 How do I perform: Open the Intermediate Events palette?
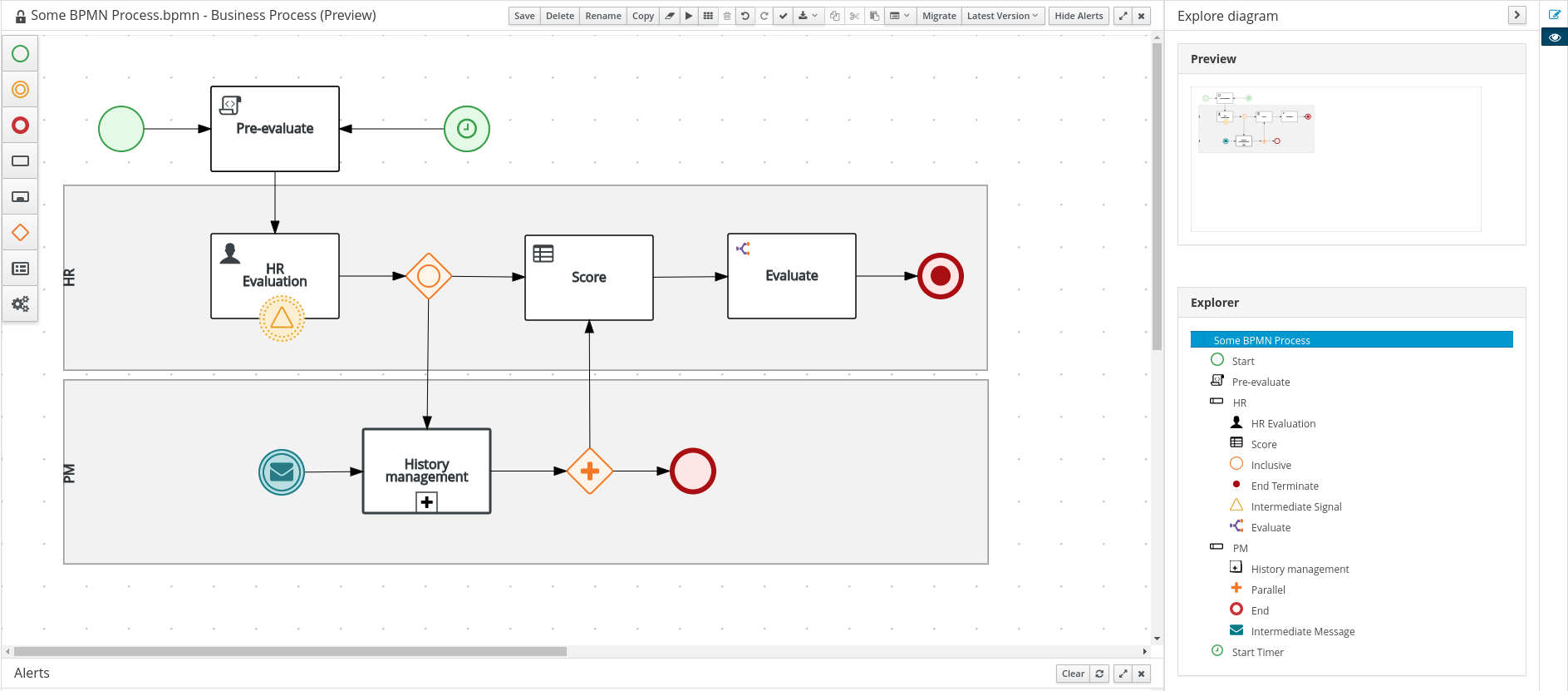(21, 90)
